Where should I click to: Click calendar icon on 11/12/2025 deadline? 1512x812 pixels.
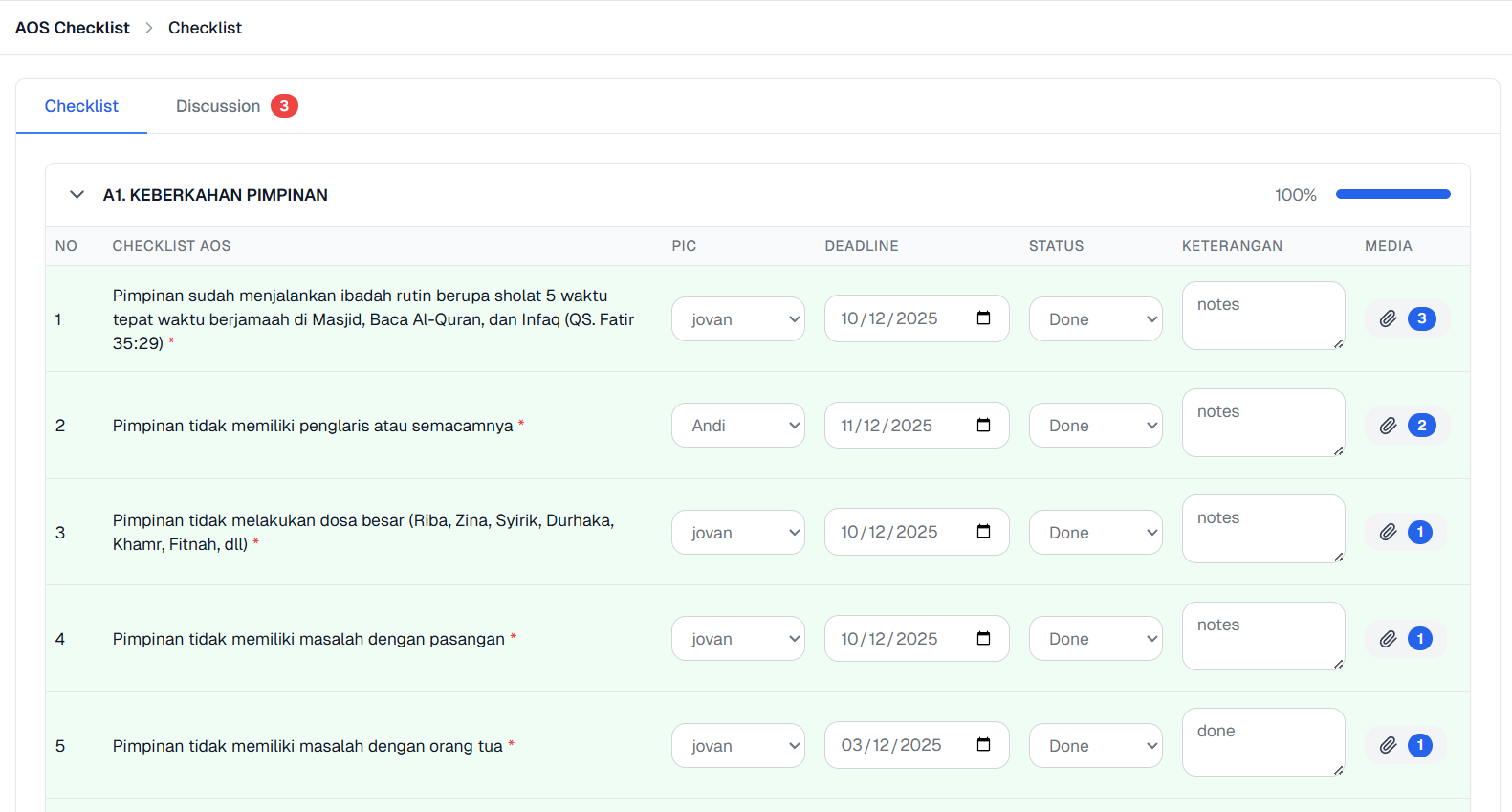click(x=983, y=426)
